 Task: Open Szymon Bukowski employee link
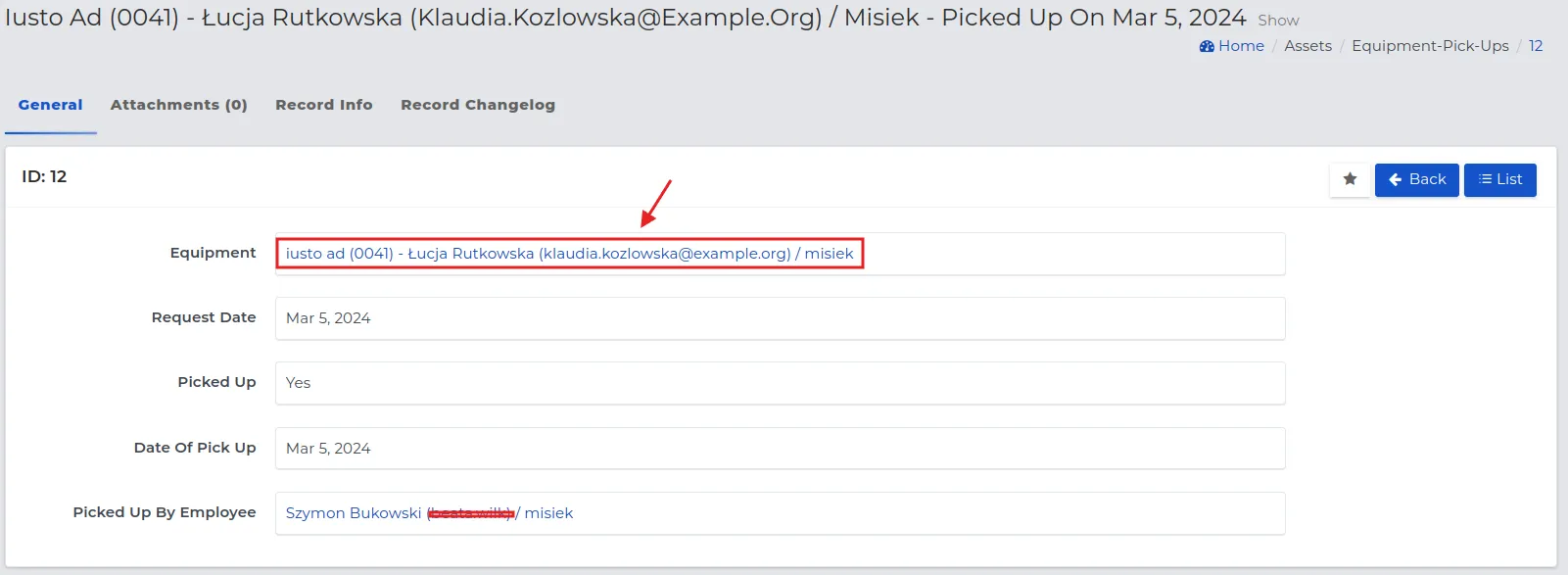click(x=354, y=513)
